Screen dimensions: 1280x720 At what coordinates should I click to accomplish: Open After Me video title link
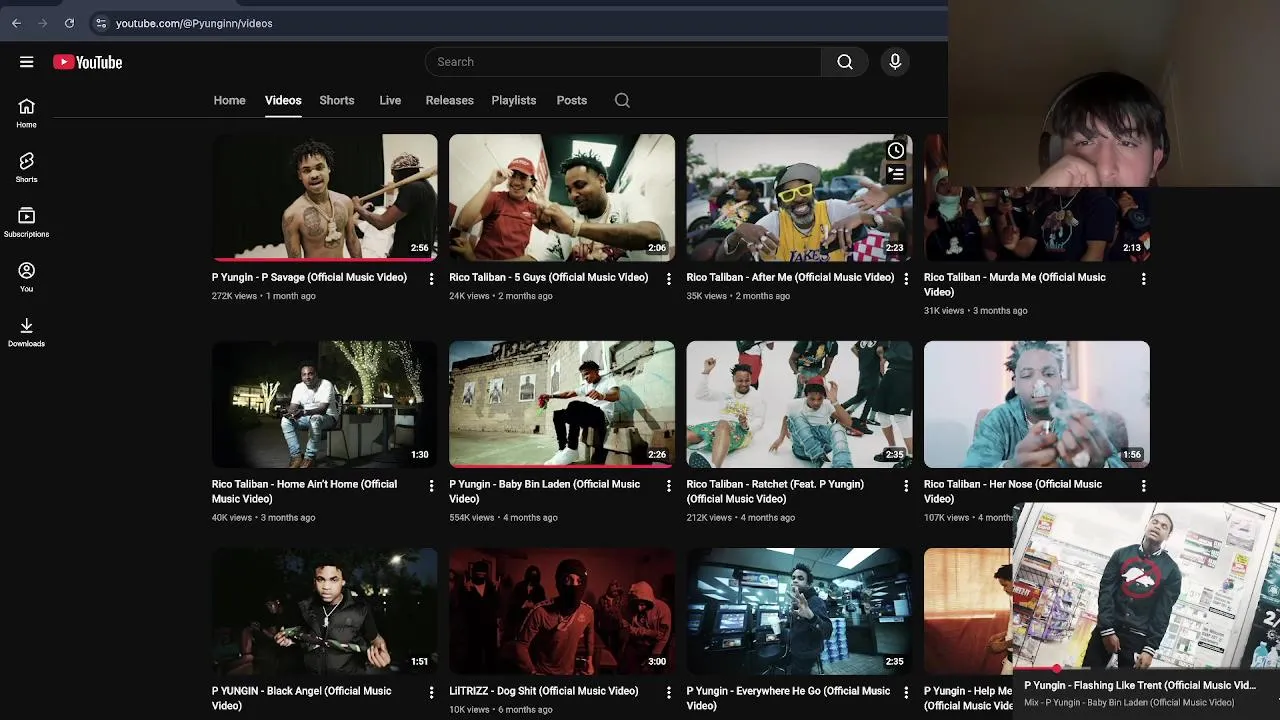pyautogui.click(x=790, y=277)
